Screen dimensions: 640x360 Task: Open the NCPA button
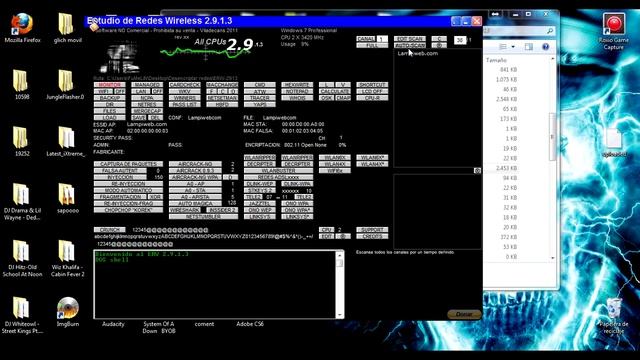click(x=147, y=98)
